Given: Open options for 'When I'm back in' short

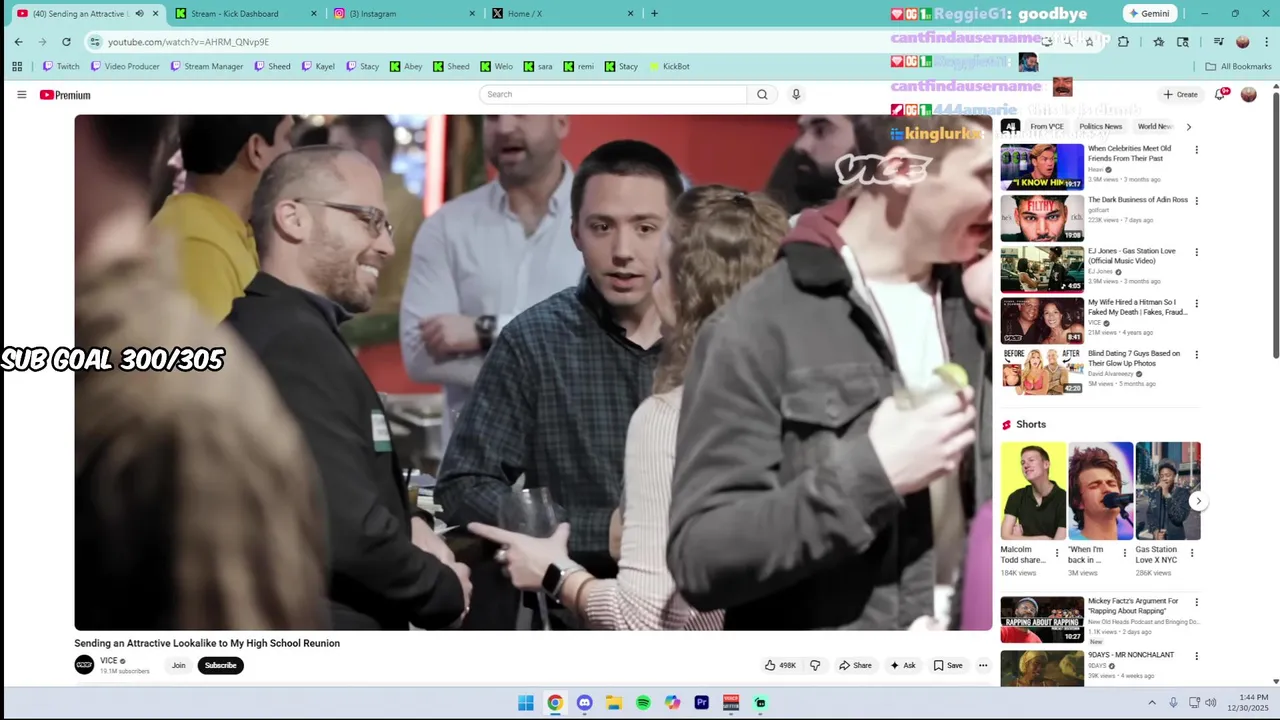Looking at the screenshot, I should pos(1124,553).
